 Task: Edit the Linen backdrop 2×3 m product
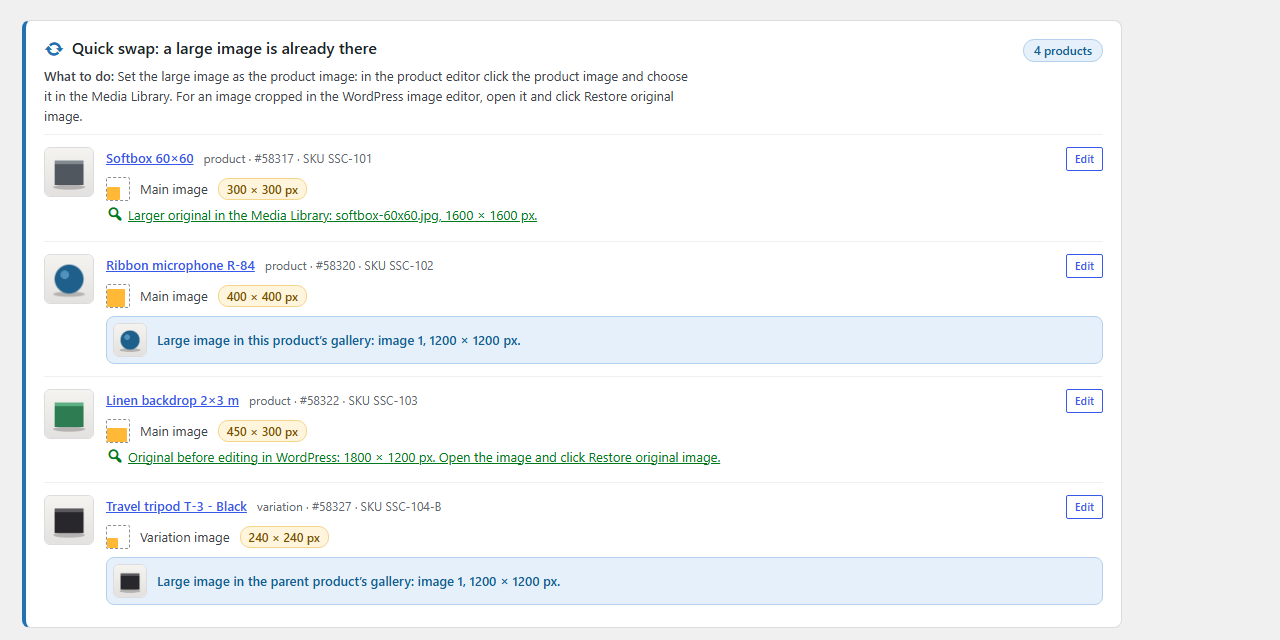coord(1084,401)
